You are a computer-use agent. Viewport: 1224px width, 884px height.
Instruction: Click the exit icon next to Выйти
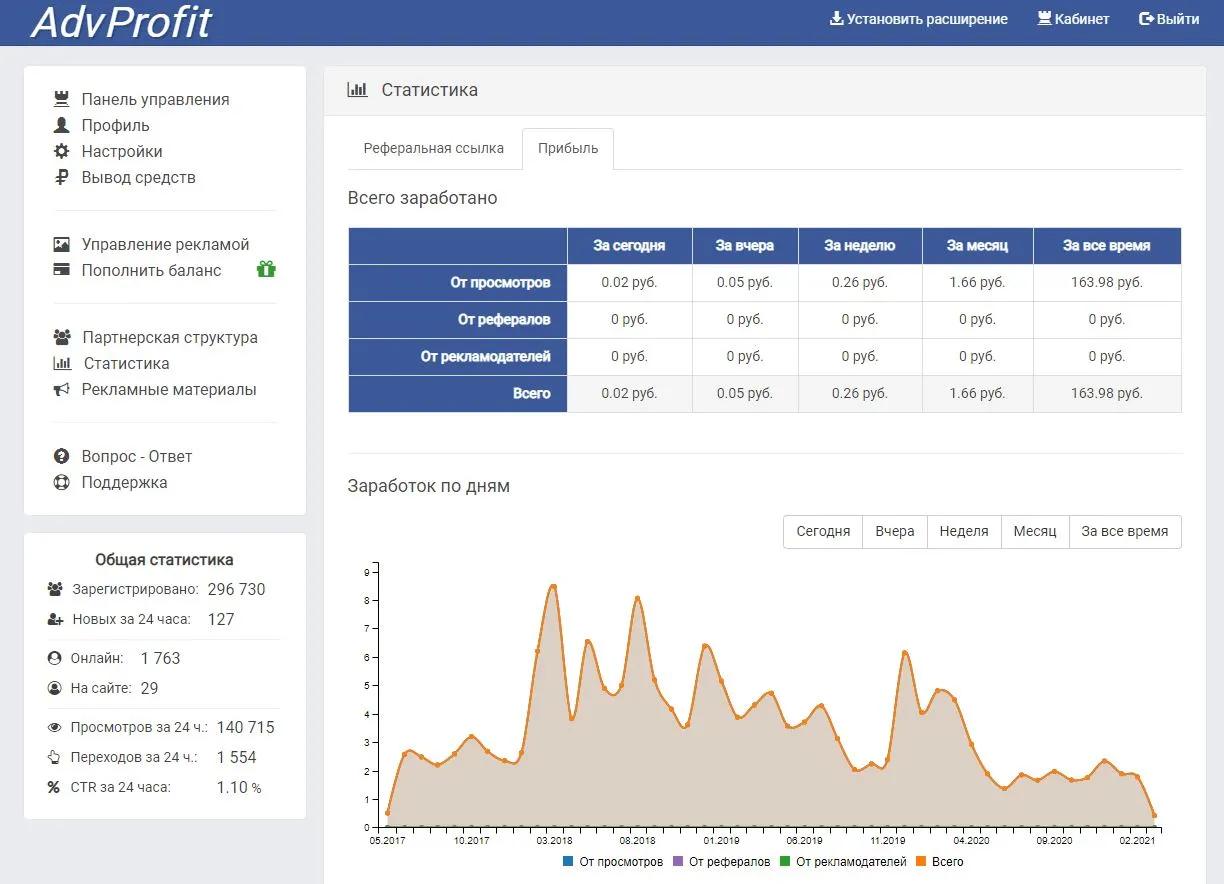pos(1147,18)
